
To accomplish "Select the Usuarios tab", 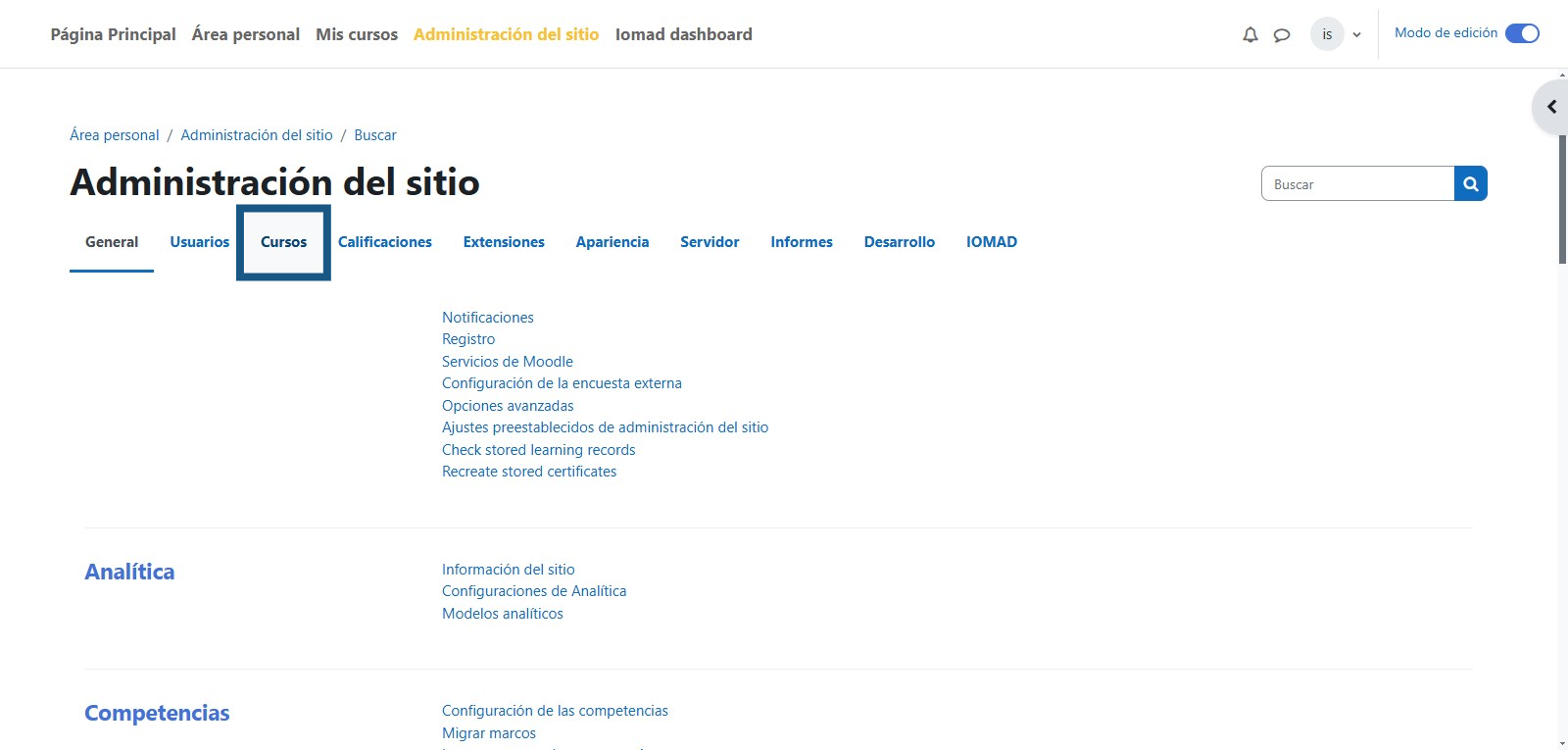I will (199, 242).
